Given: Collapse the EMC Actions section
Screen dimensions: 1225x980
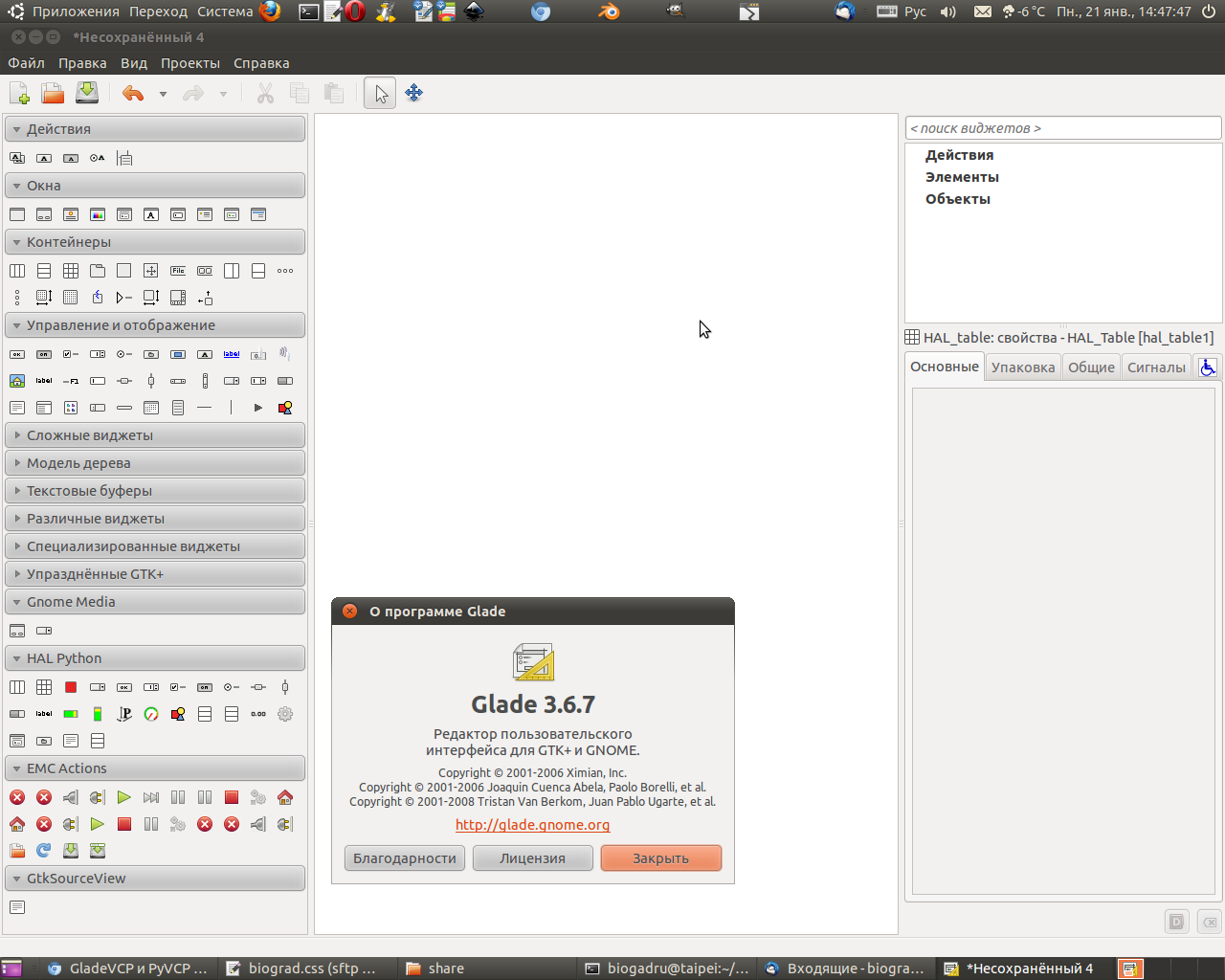Looking at the screenshot, I should tap(155, 768).
